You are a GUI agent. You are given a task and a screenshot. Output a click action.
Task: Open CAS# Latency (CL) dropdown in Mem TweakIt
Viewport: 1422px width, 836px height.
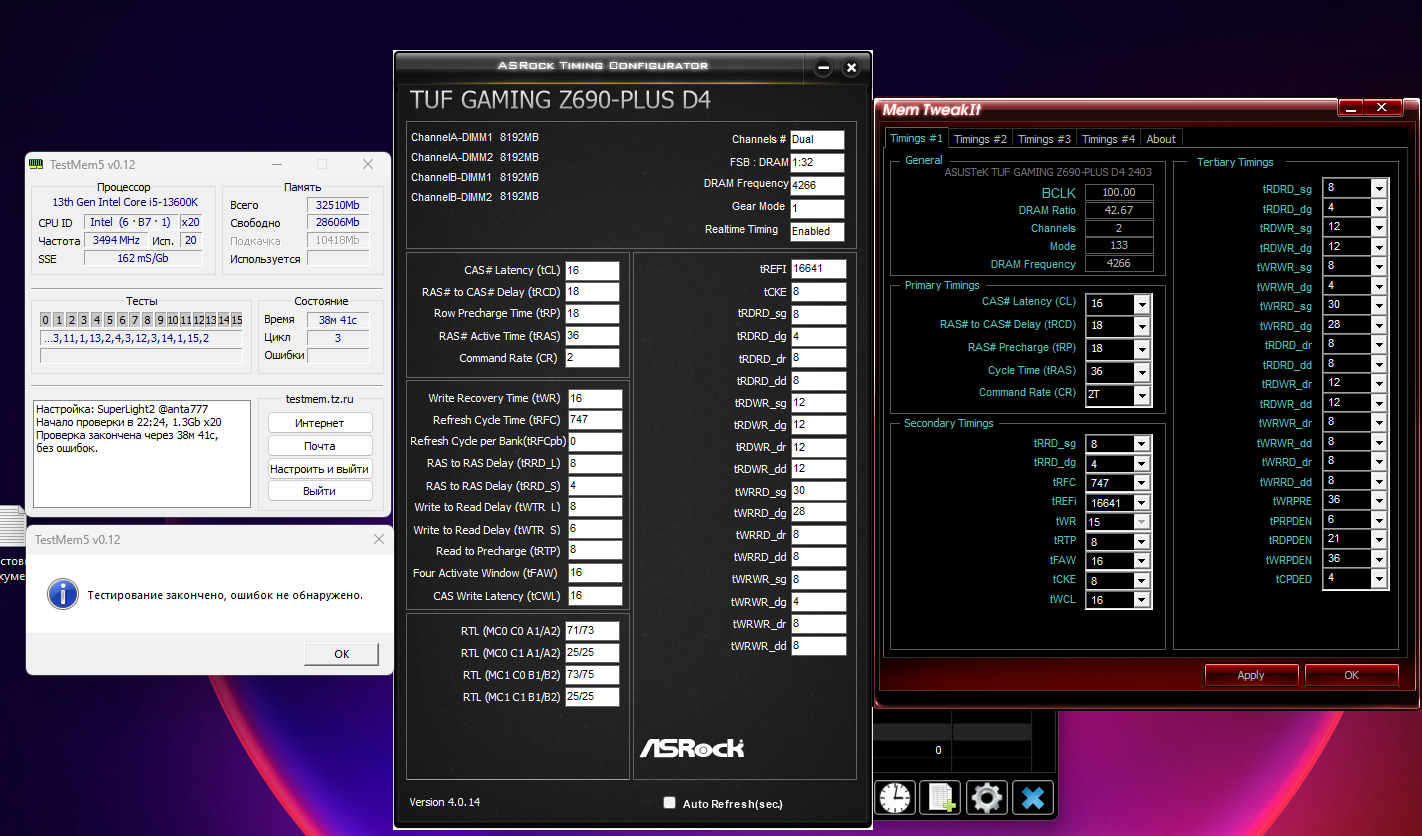(1142, 303)
